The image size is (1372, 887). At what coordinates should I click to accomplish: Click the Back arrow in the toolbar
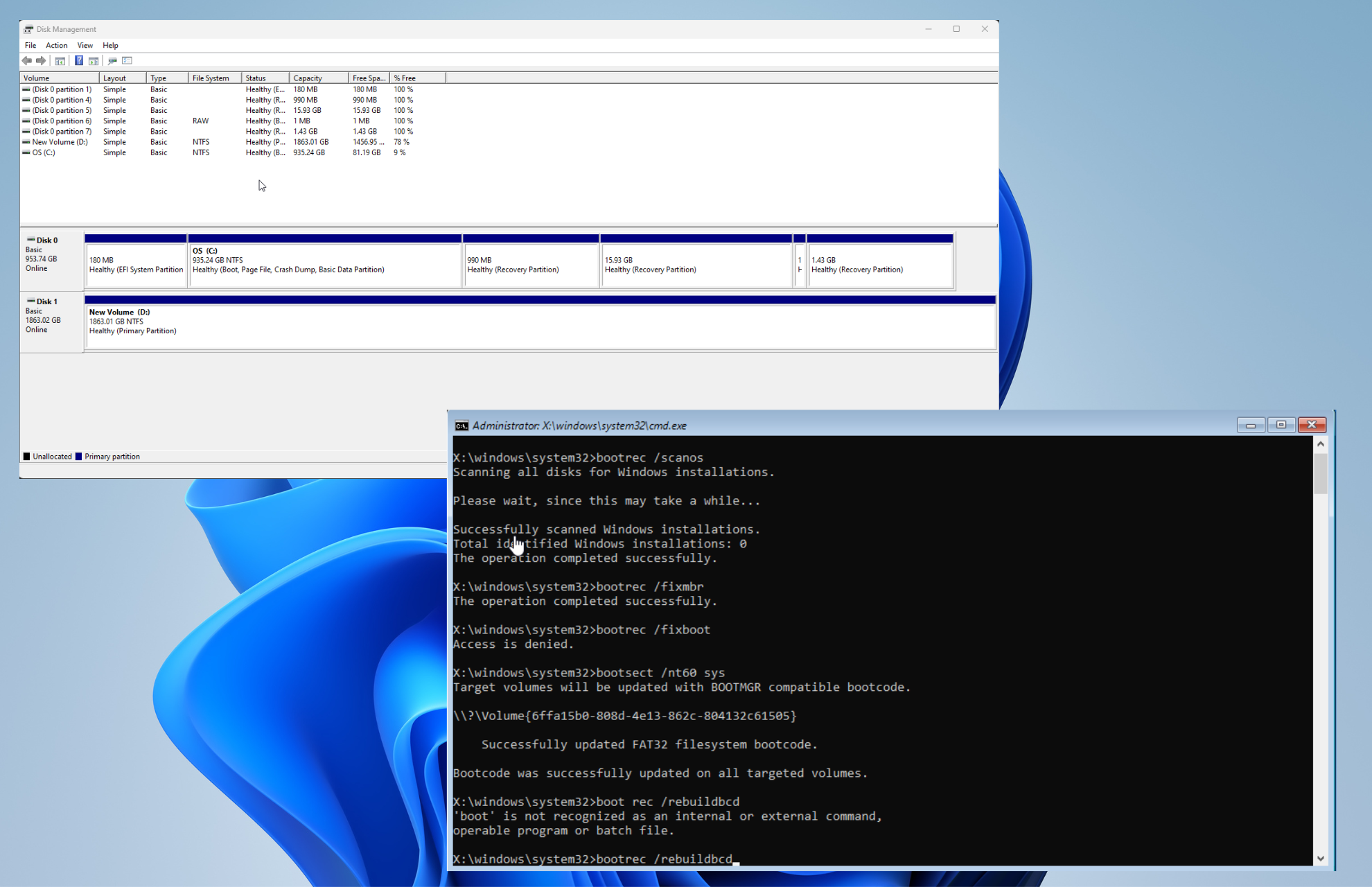pyautogui.click(x=26, y=61)
